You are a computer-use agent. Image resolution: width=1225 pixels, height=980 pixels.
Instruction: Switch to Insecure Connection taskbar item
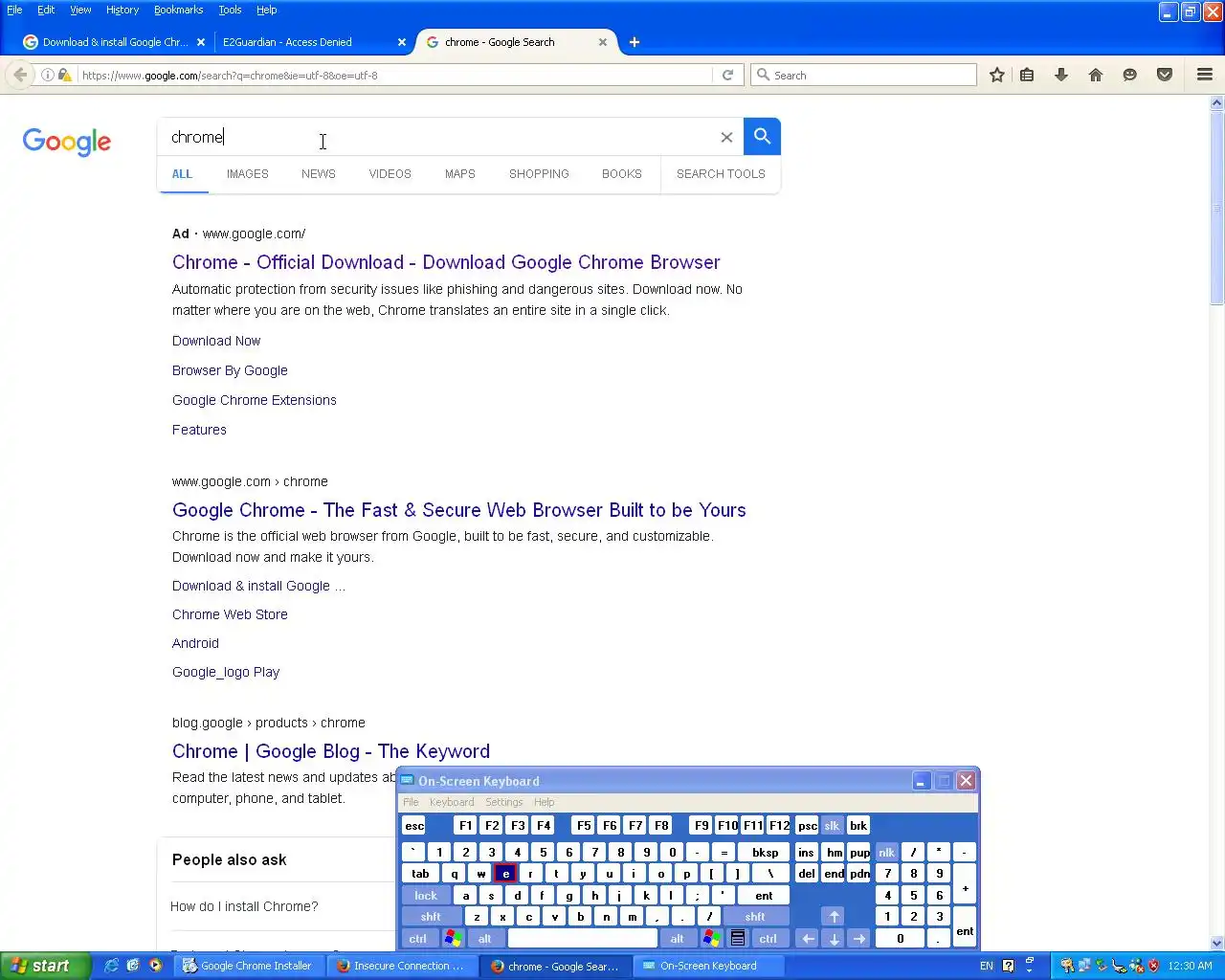pyautogui.click(x=401, y=966)
